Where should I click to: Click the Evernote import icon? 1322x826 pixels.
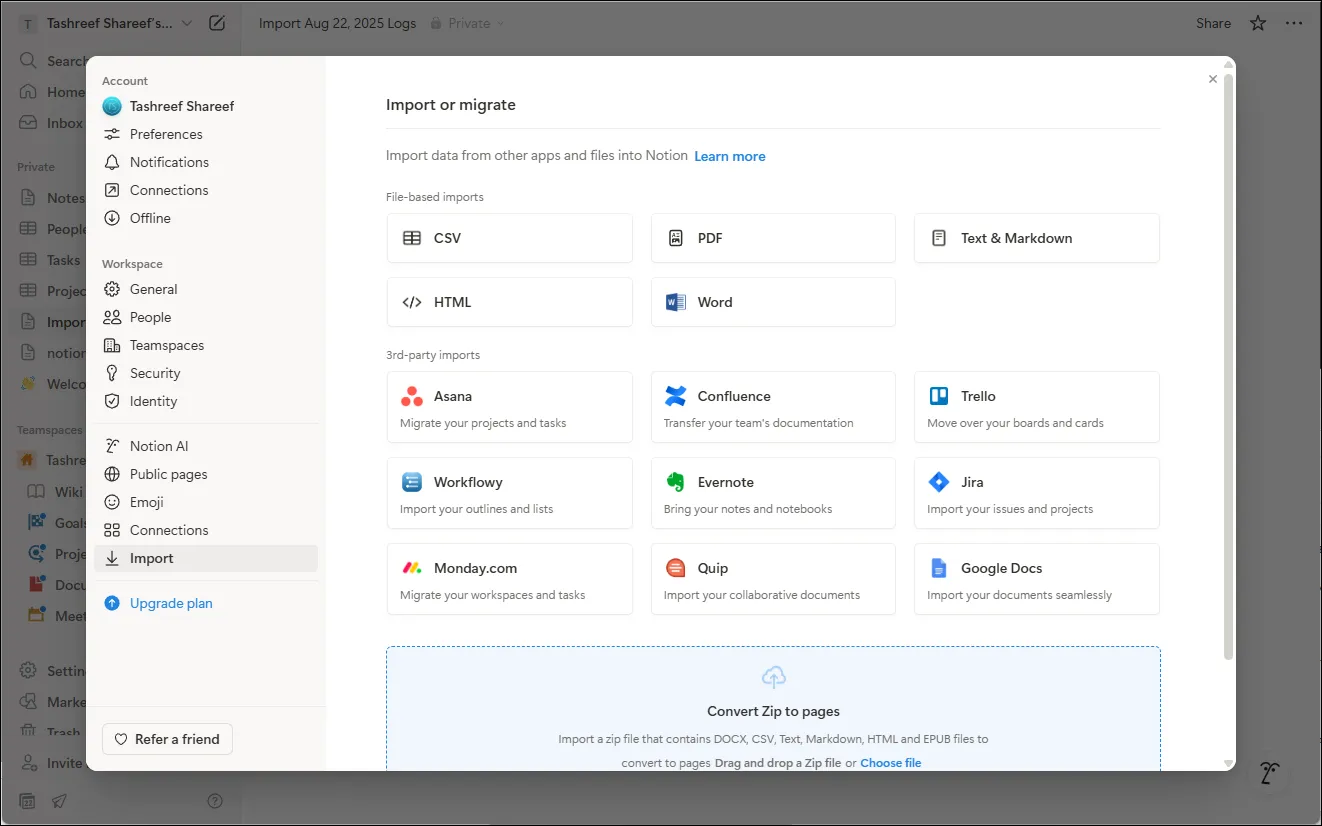tap(675, 481)
